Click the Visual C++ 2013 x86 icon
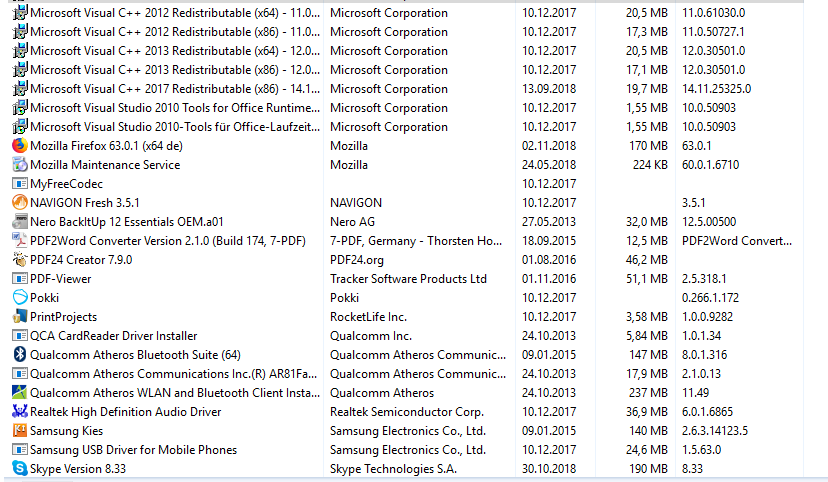828x482 pixels. click(x=20, y=70)
